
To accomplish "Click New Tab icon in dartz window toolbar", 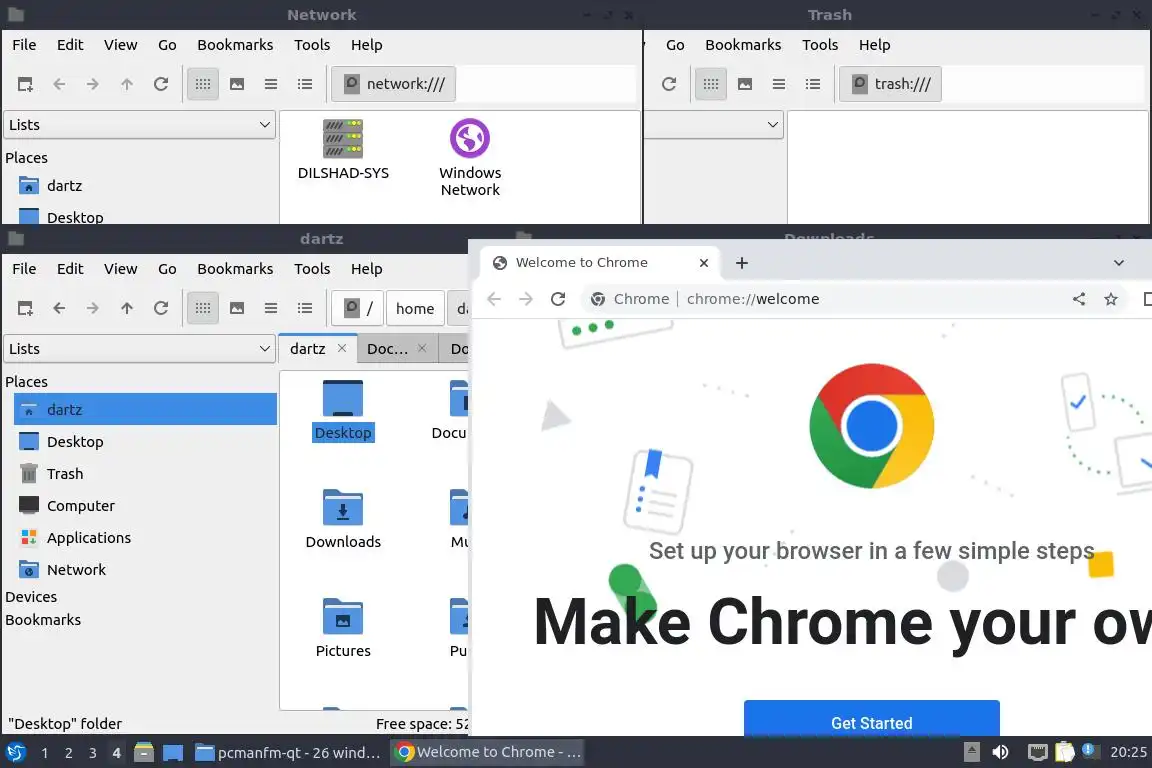I will click(x=25, y=308).
